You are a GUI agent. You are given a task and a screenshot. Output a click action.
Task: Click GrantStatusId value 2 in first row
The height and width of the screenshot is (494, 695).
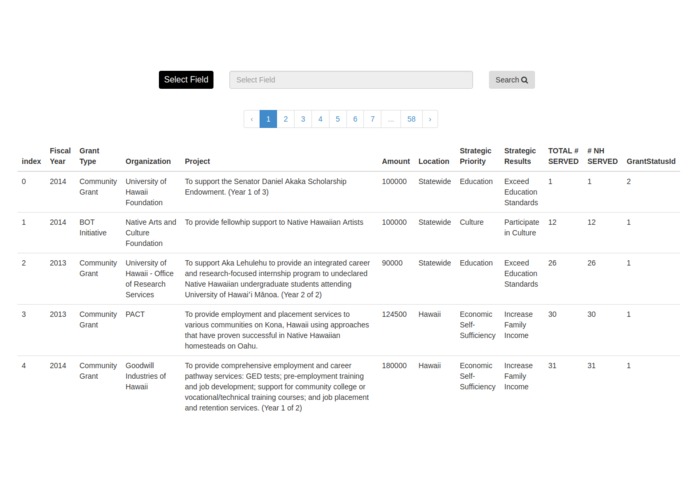tap(629, 181)
